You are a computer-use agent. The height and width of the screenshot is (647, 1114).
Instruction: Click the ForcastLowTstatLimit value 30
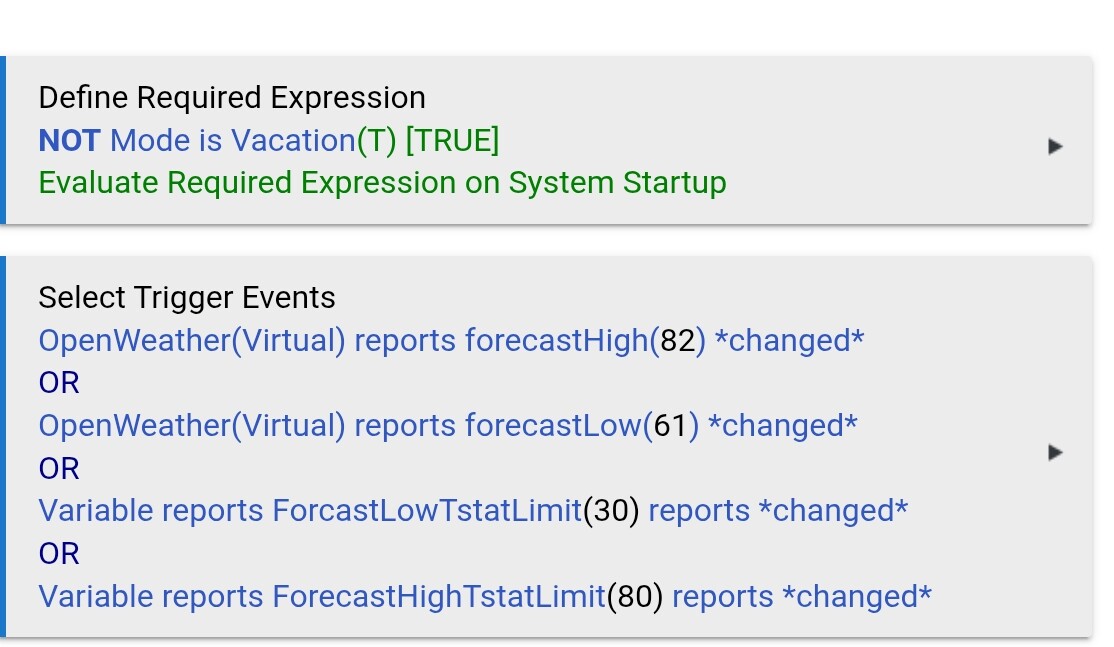[610, 511]
